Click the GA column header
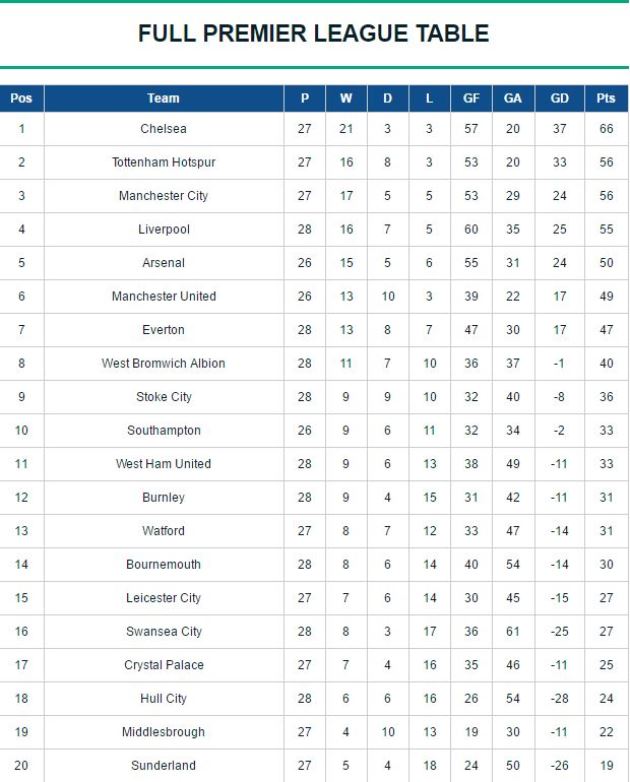The height and width of the screenshot is (782, 630). pos(513,98)
